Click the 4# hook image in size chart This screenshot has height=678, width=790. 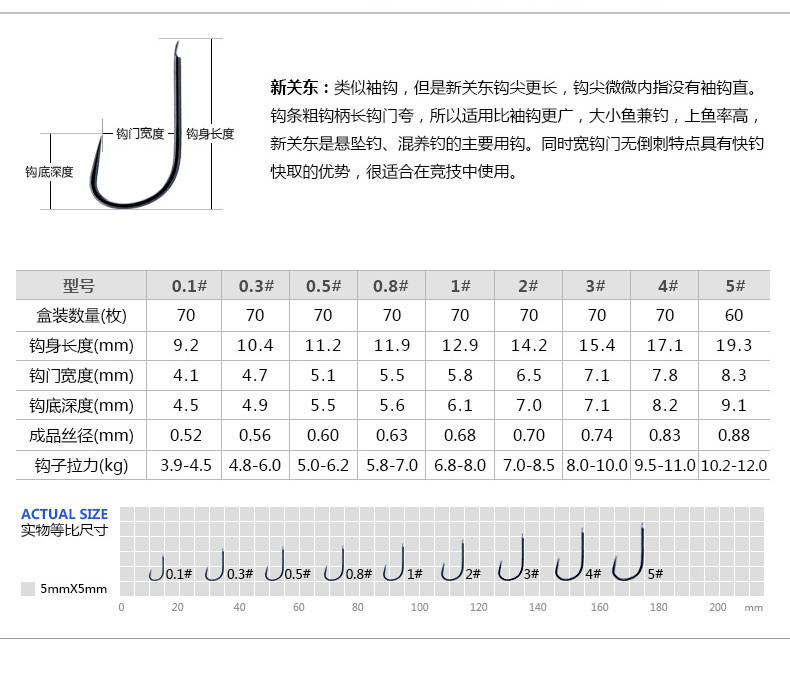point(570,555)
